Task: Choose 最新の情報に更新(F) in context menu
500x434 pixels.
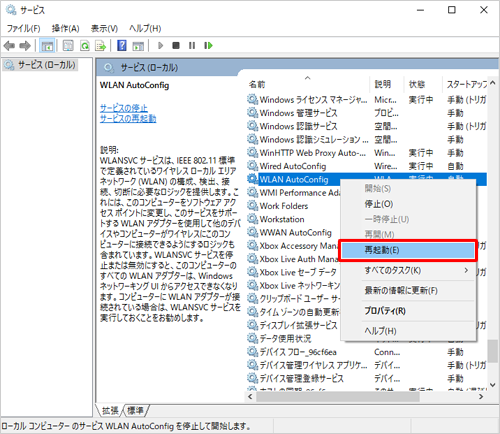Action: click(408, 290)
